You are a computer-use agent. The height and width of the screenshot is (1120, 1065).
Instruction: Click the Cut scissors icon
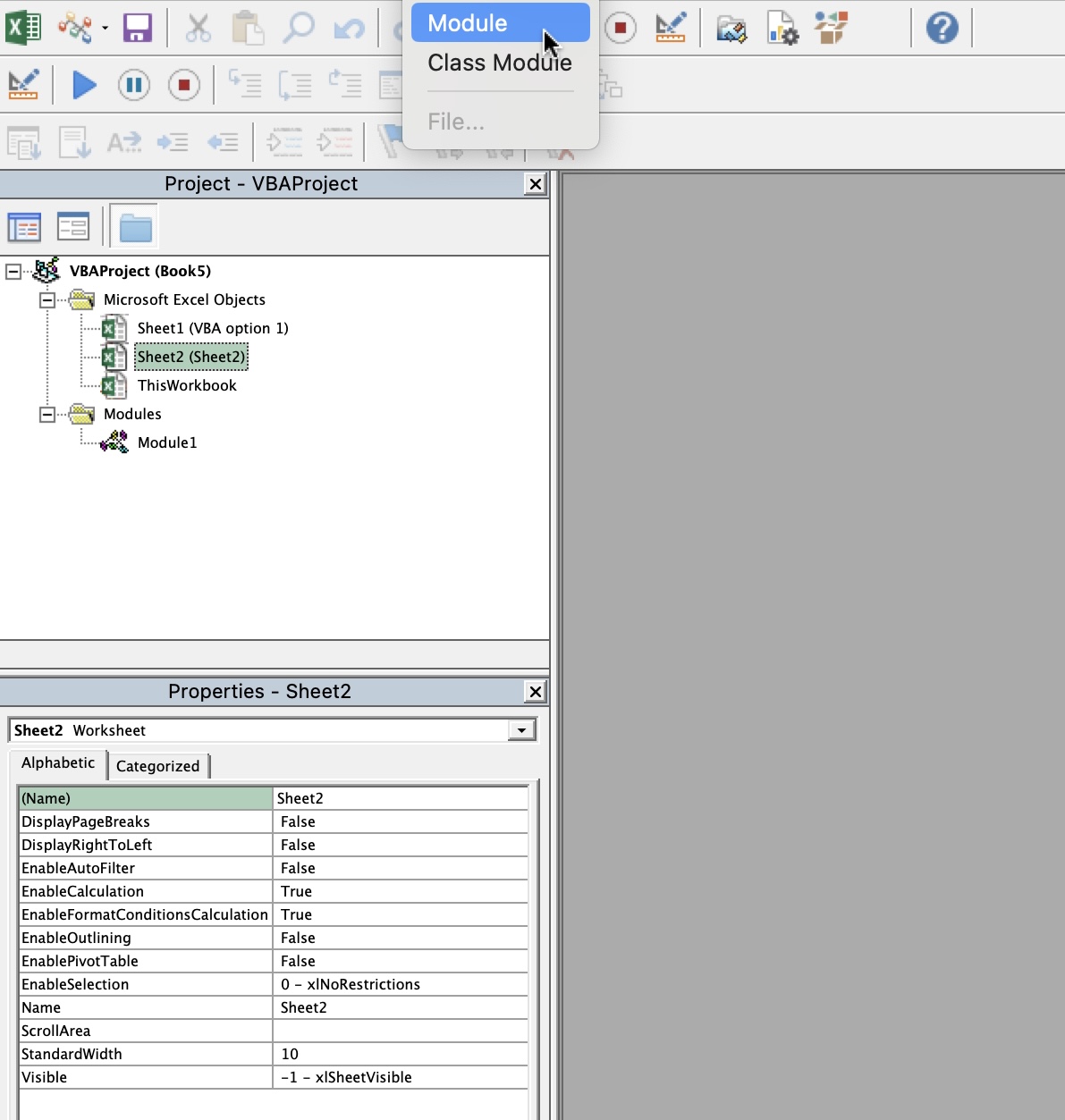coord(198,27)
